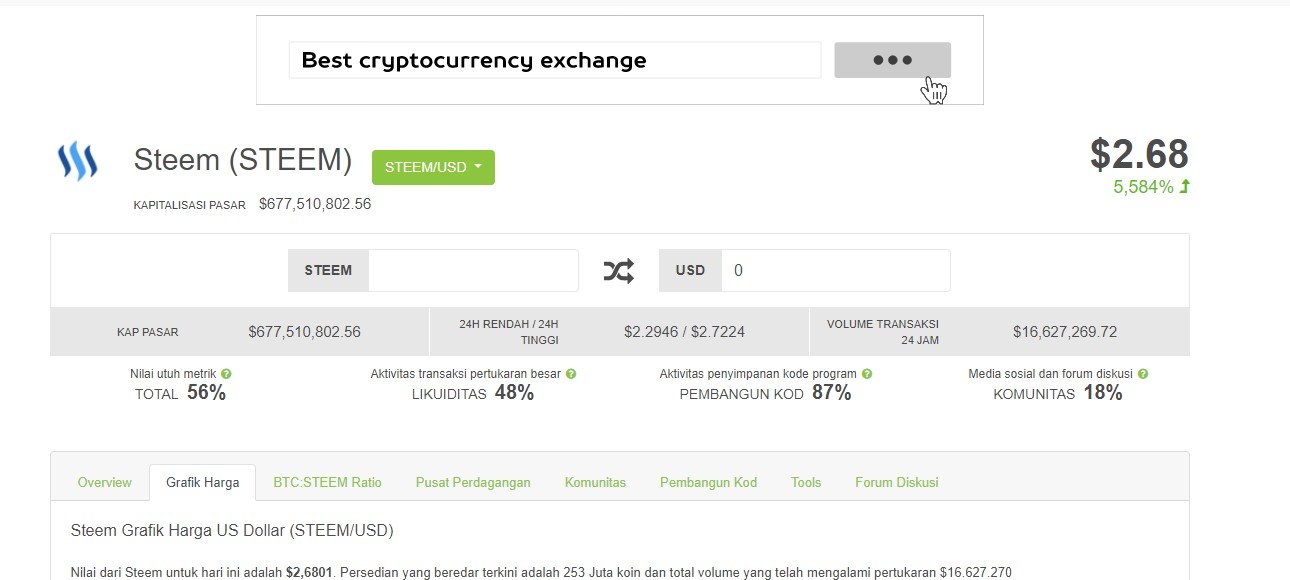Click help icon beside Nilai utuh metrik
Viewport: 1290px width, 580px height.
coord(226,374)
